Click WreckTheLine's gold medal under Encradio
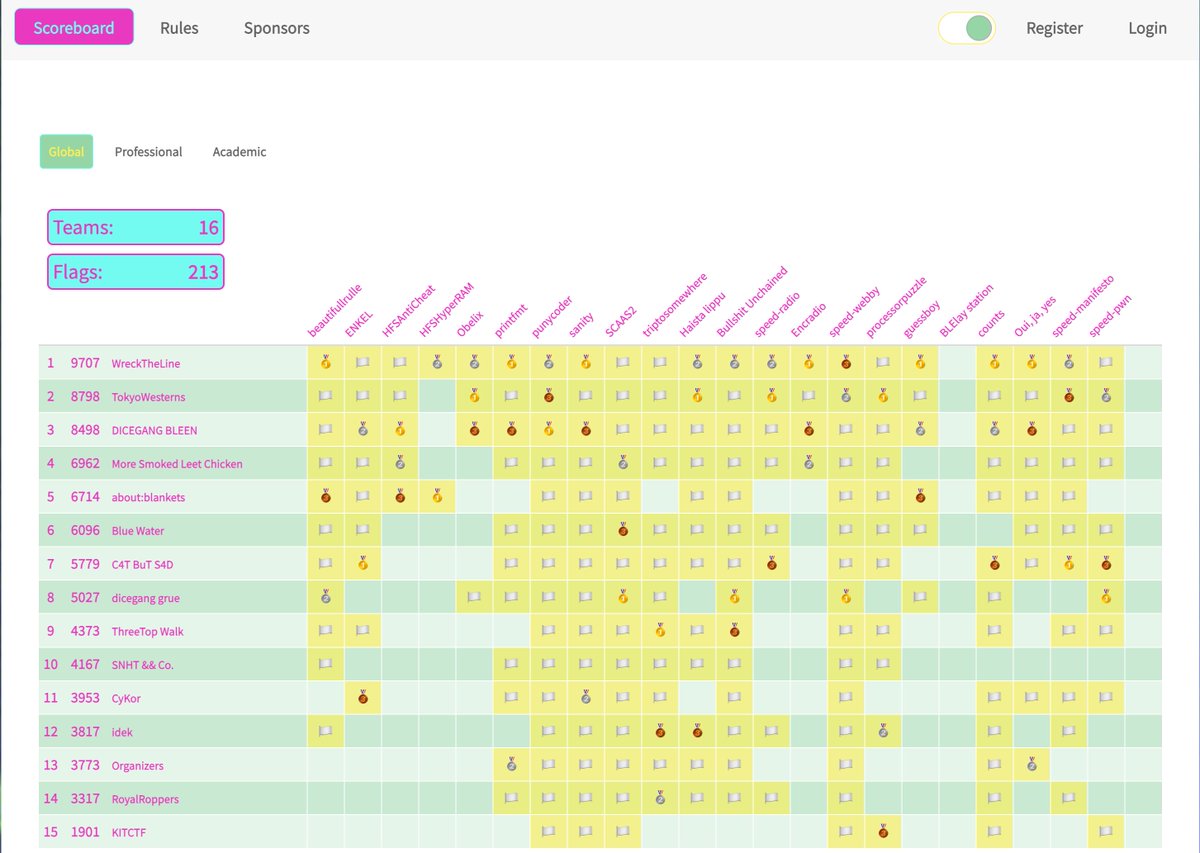Viewport: 1200px width, 853px height. click(809, 363)
